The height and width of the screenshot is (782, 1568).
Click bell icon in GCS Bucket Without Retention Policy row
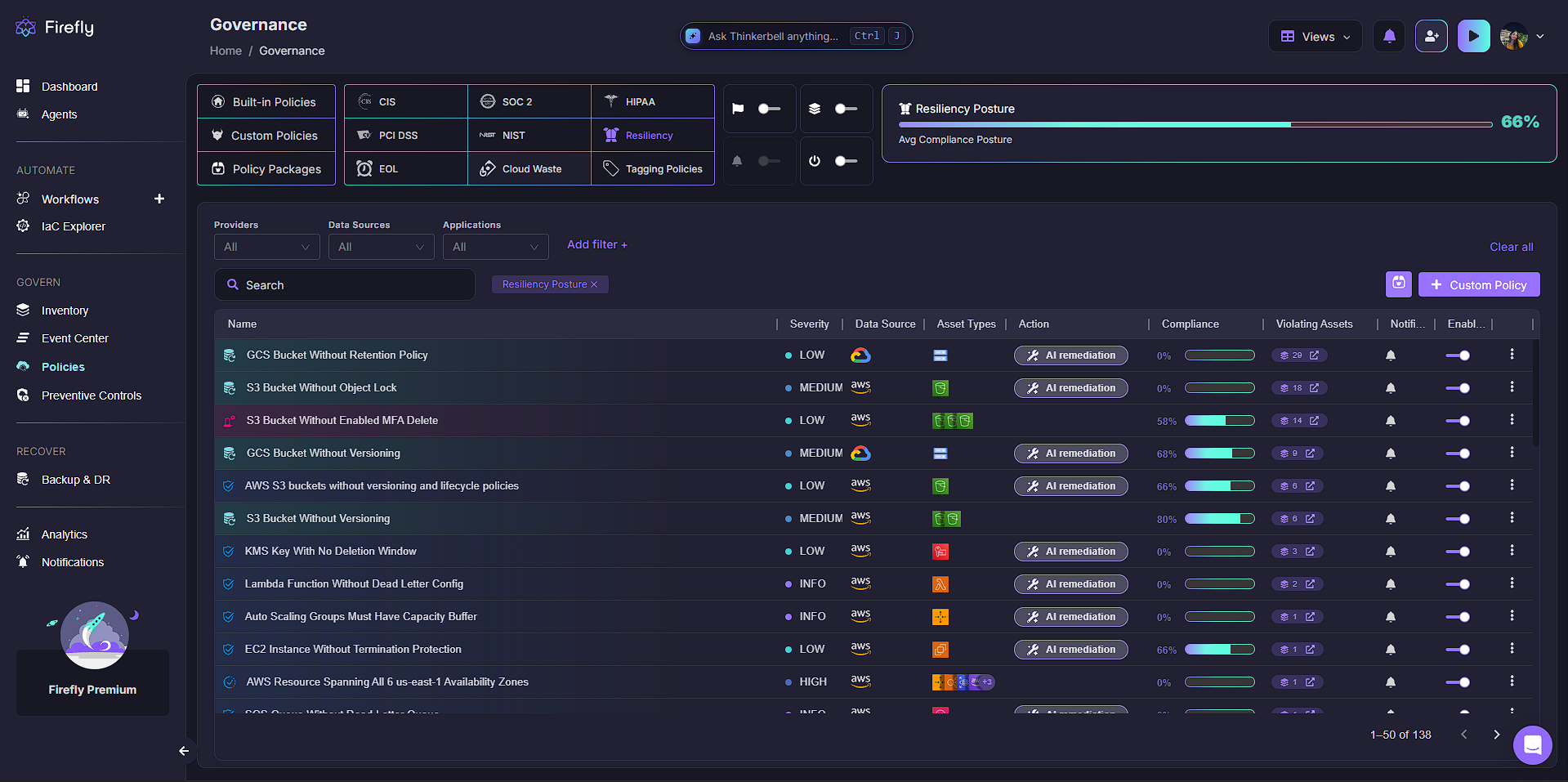point(1391,355)
